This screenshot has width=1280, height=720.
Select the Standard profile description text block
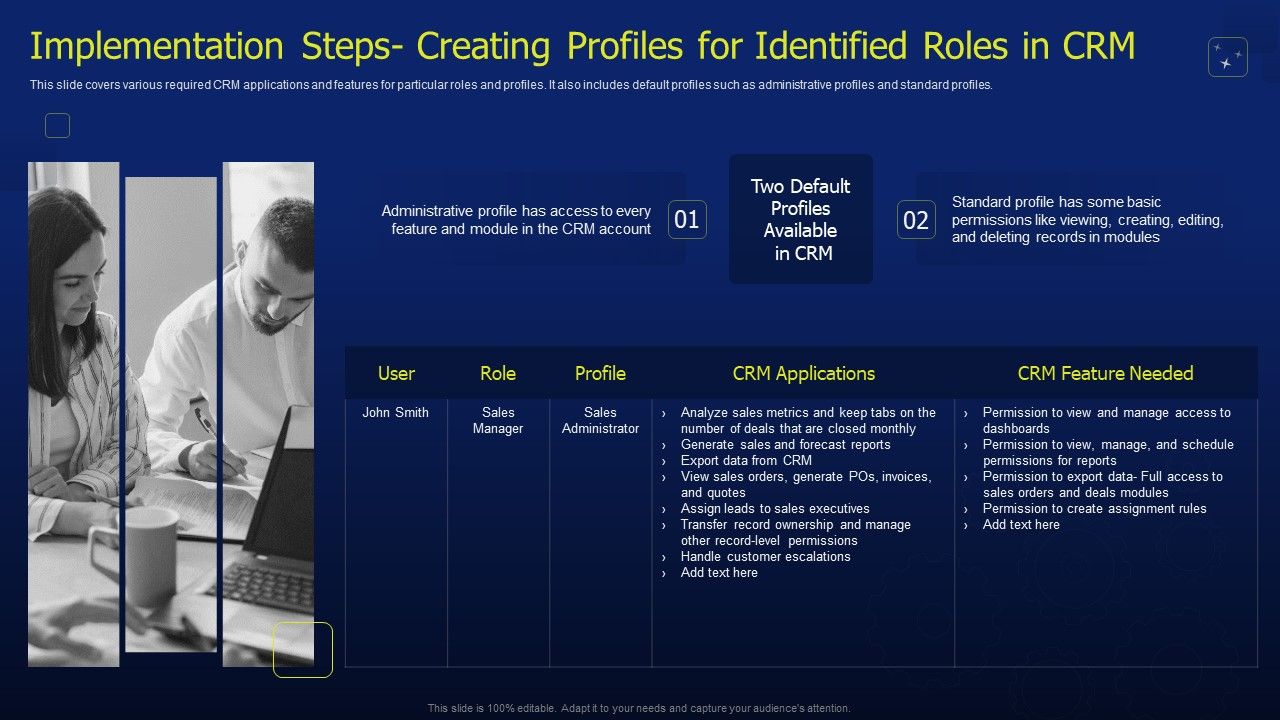click(1090, 219)
